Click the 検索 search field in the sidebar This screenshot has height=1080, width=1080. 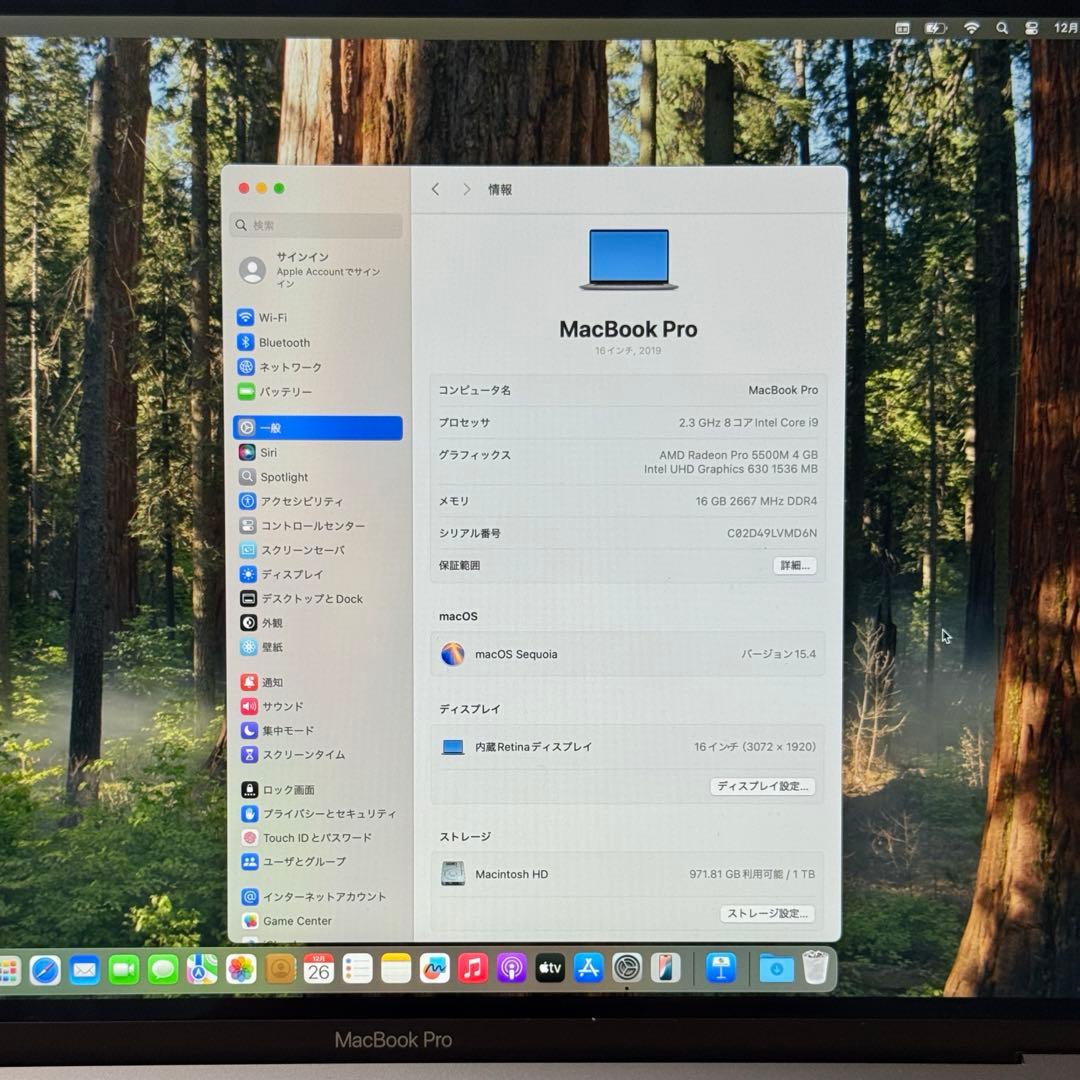tap(316, 225)
